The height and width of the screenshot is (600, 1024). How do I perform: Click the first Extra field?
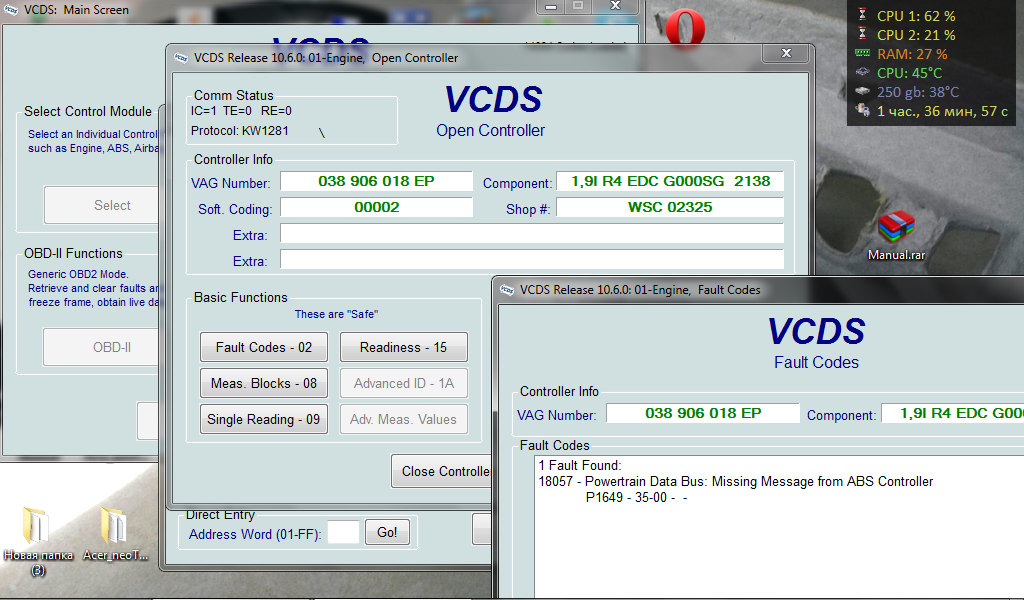click(x=532, y=234)
